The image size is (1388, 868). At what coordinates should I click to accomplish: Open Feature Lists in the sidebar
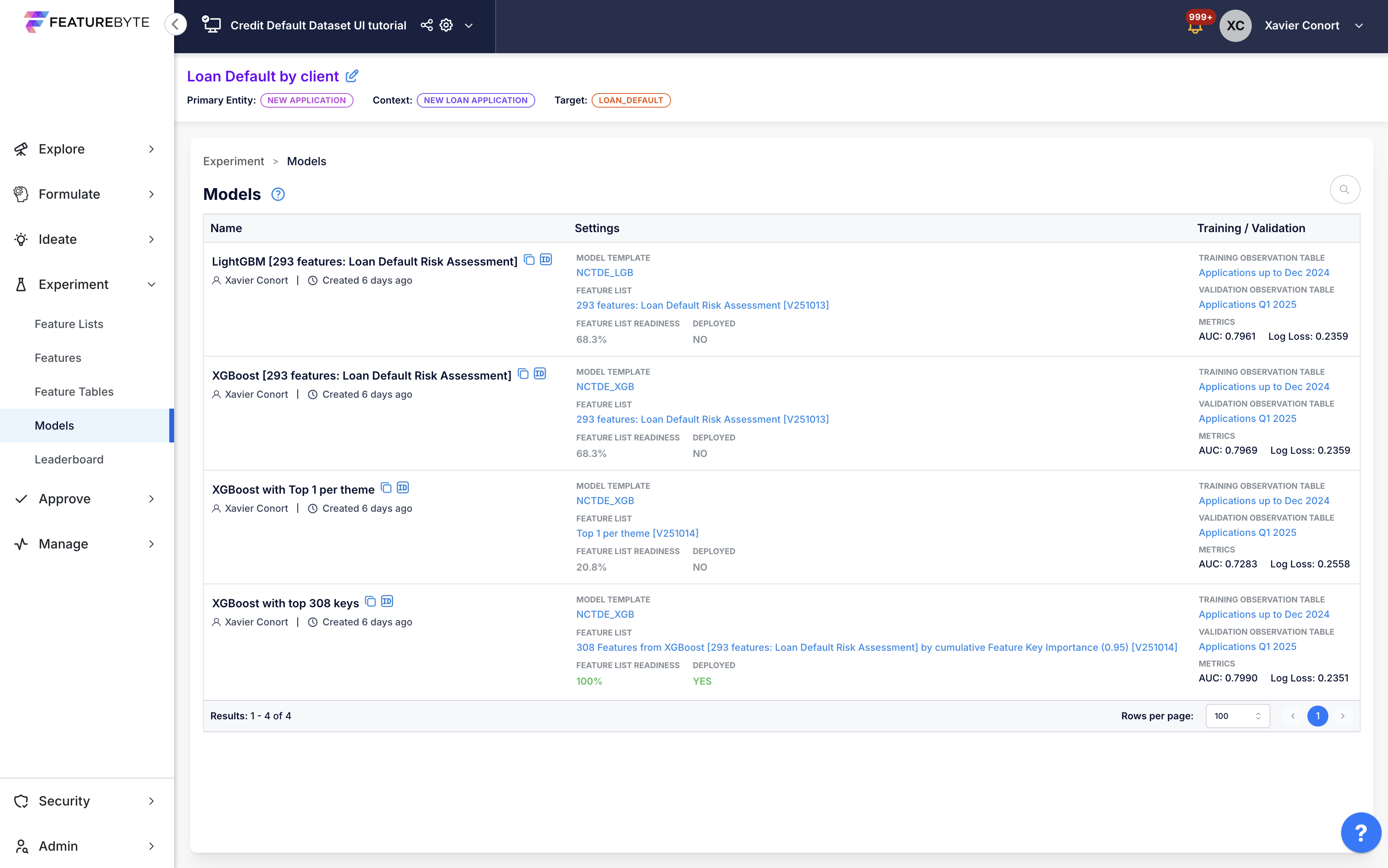69,324
